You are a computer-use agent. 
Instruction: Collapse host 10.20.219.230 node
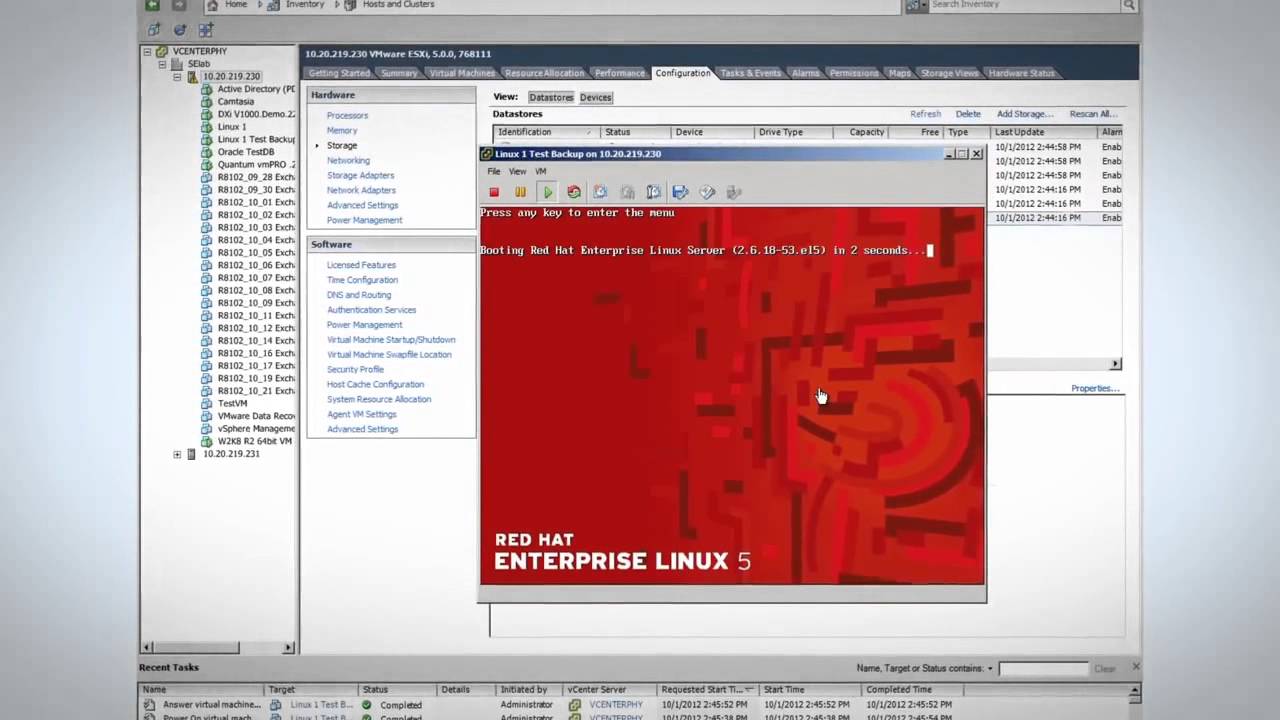pos(177,76)
